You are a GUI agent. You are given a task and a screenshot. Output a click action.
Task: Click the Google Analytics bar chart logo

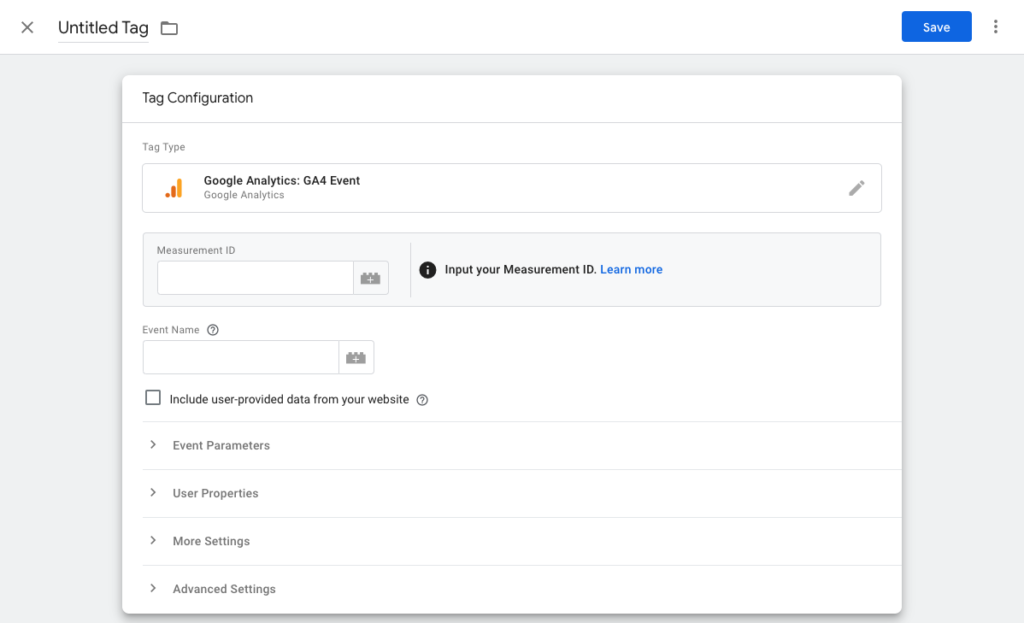coord(174,188)
